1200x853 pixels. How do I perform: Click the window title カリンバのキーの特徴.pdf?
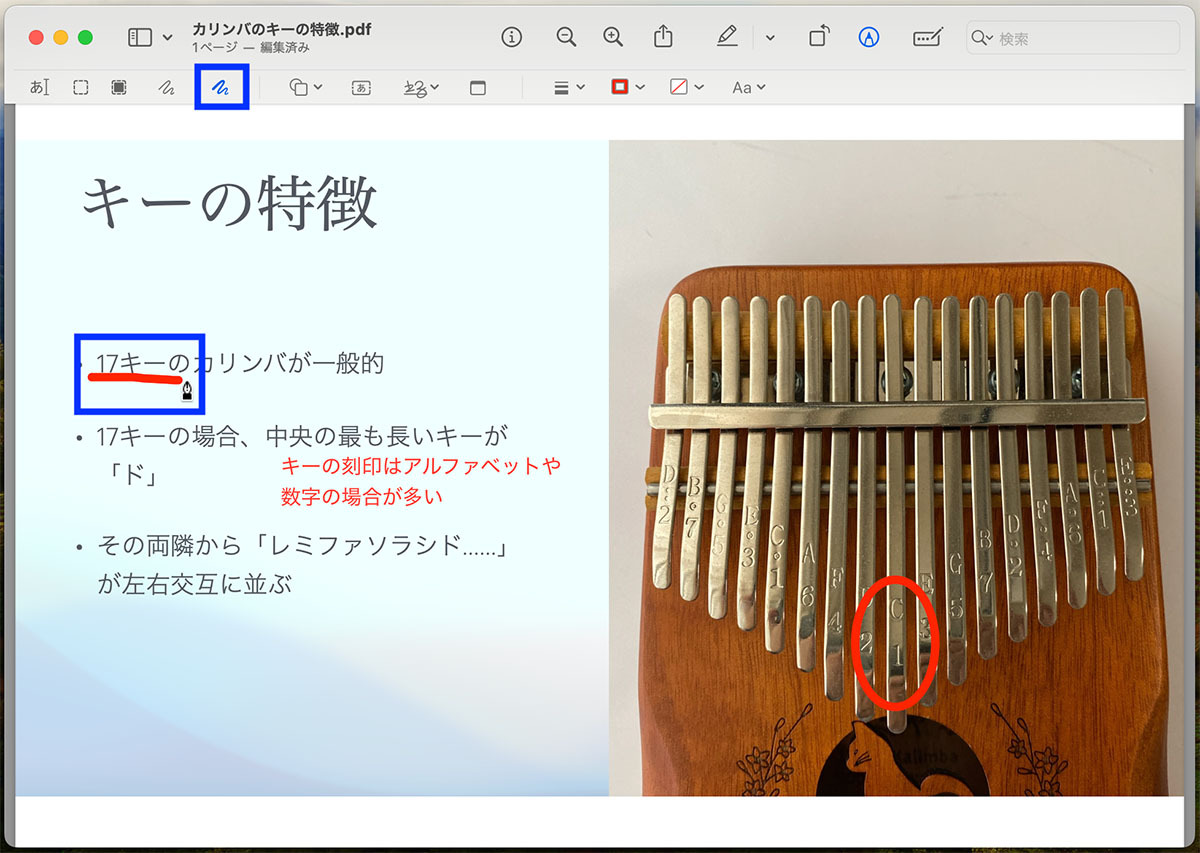pos(282,29)
